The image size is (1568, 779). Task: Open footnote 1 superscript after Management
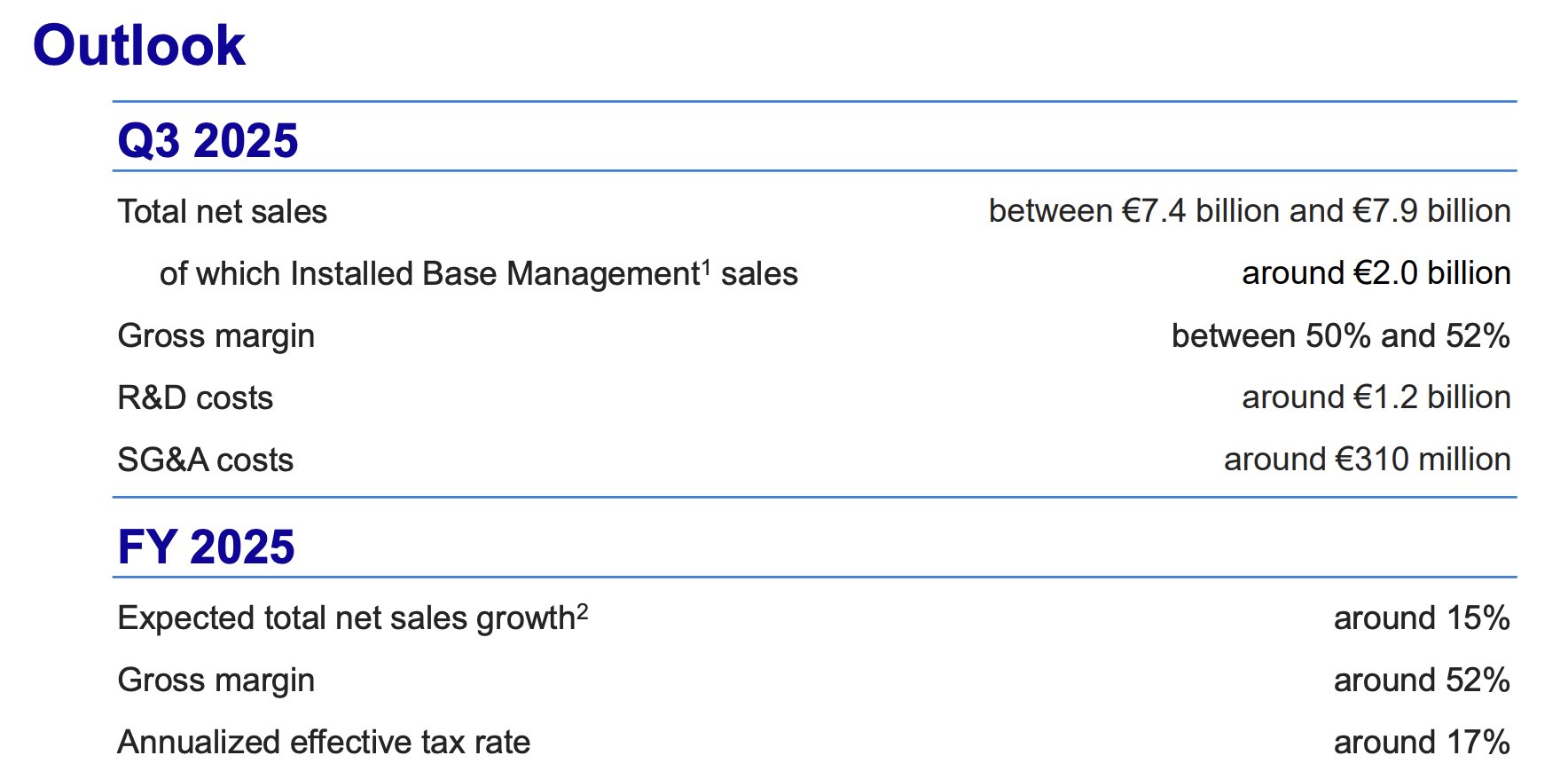tap(706, 265)
